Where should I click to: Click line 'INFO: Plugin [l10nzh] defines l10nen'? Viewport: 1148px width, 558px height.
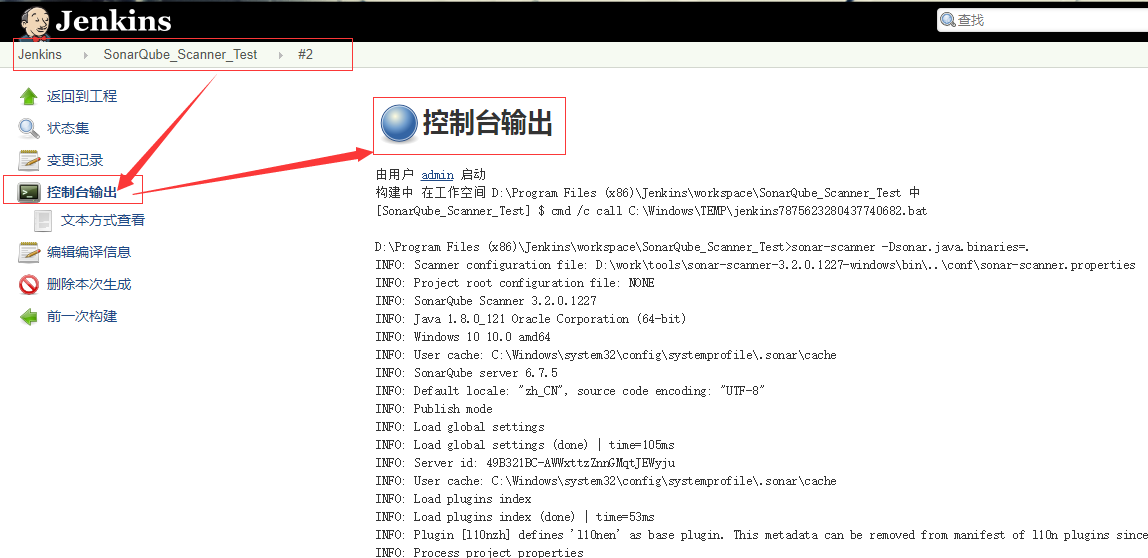click(x=761, y=535)
